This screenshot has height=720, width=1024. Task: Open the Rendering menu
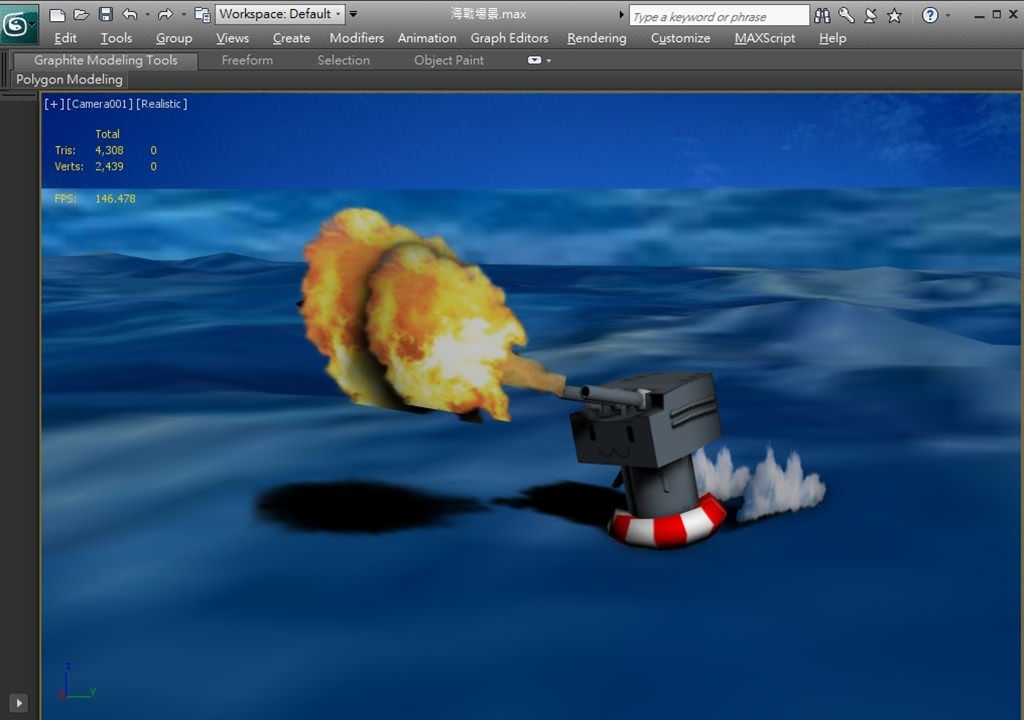click(596, 38)
